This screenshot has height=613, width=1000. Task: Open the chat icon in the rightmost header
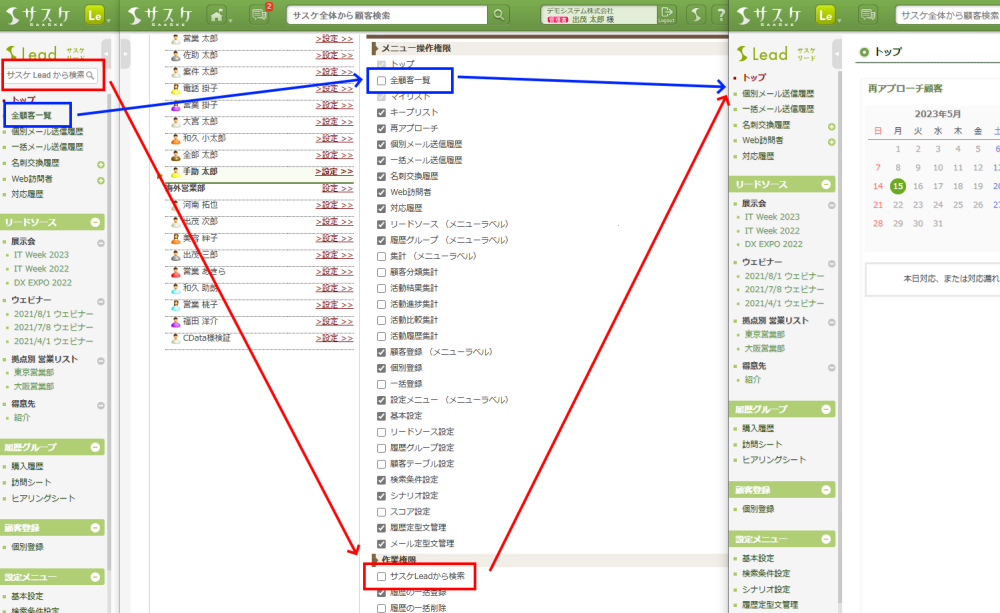(867, 15)
